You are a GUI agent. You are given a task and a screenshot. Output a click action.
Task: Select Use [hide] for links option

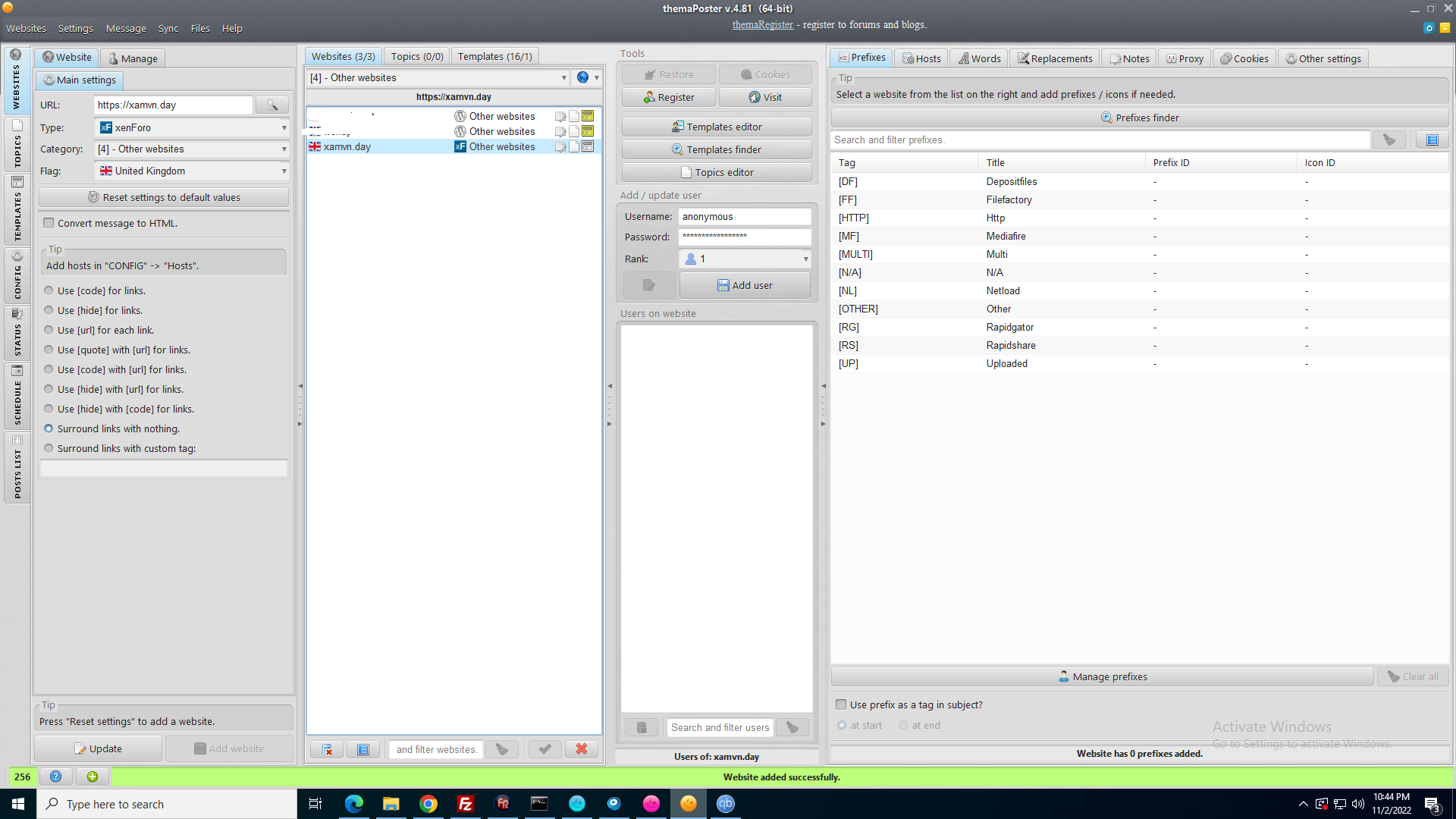[49, 310]
